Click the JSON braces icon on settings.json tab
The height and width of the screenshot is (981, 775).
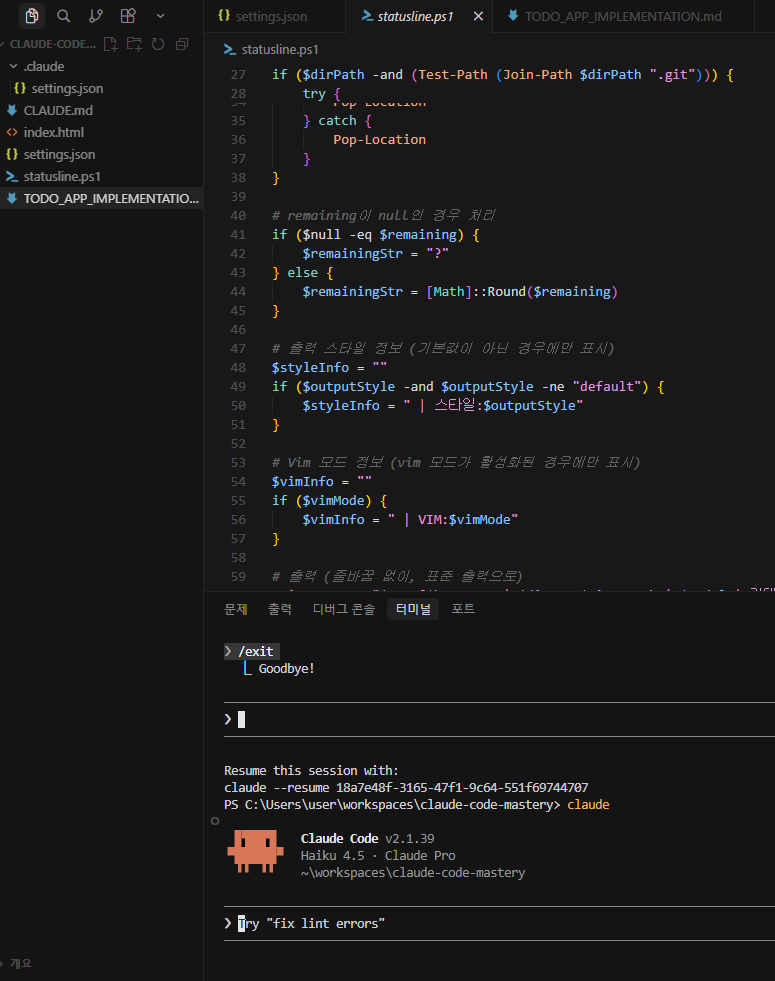(224, 16)
